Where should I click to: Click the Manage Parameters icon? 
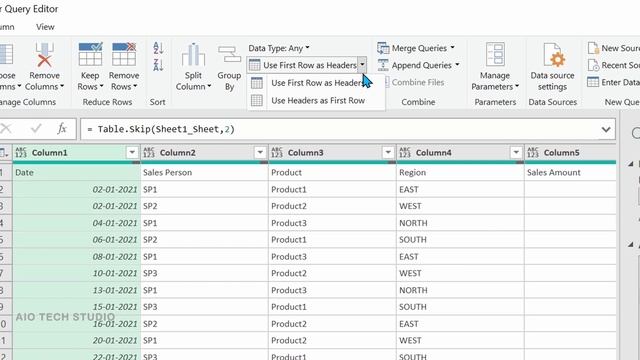point(495,54)
